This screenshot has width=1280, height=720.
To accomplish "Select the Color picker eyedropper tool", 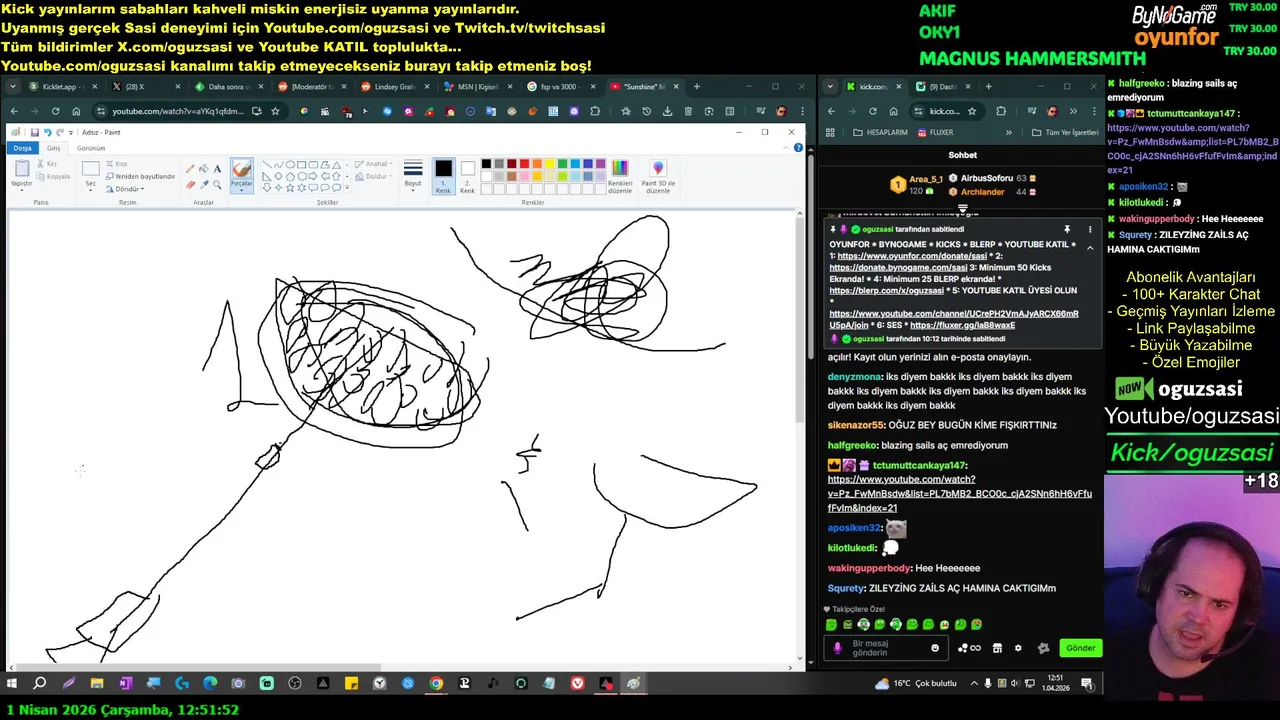I will [204, 184].
